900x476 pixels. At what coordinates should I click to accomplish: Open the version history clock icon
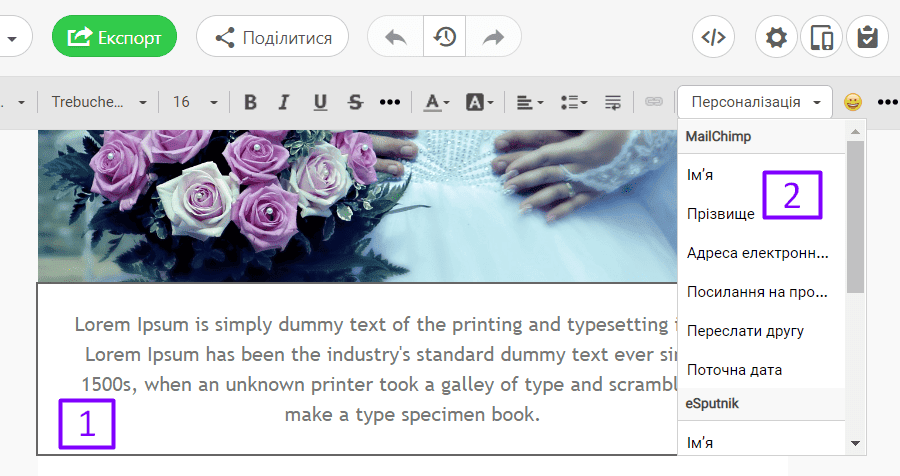(445, 37)
